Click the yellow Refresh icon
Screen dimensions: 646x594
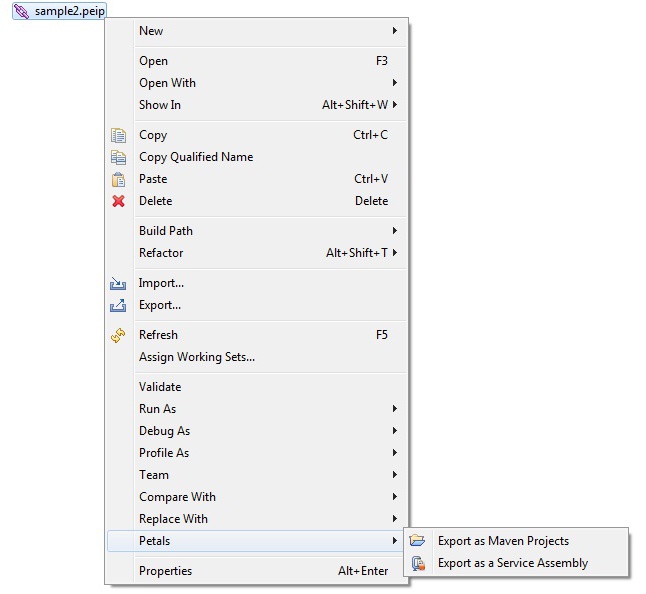coord(119,335)
